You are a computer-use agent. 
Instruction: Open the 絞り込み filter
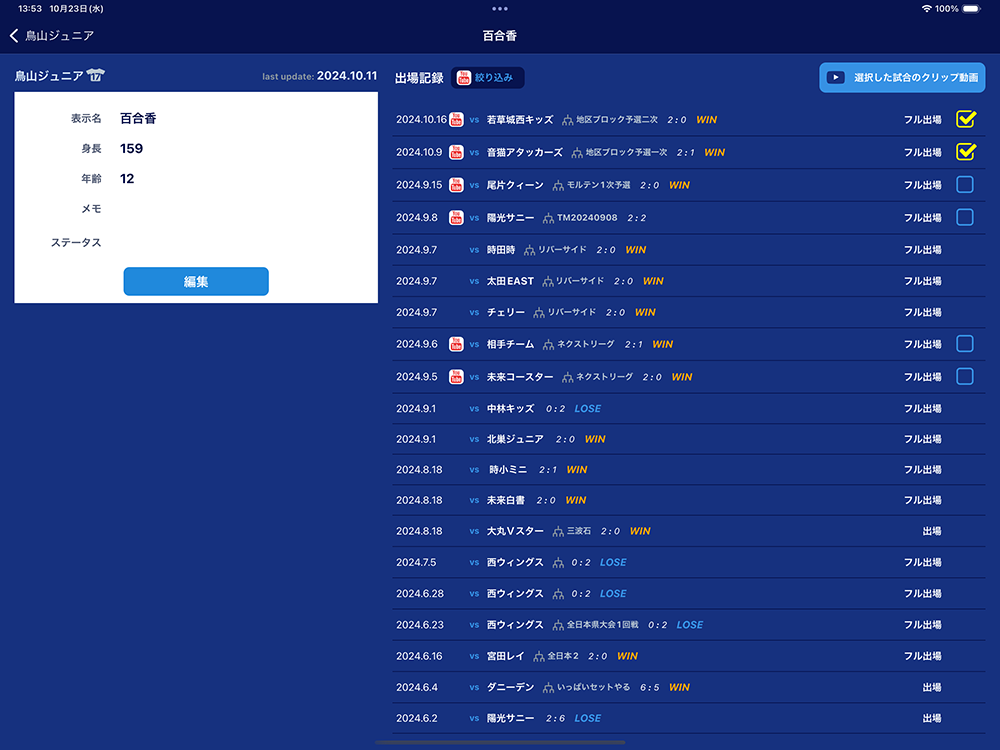[488, 78]
